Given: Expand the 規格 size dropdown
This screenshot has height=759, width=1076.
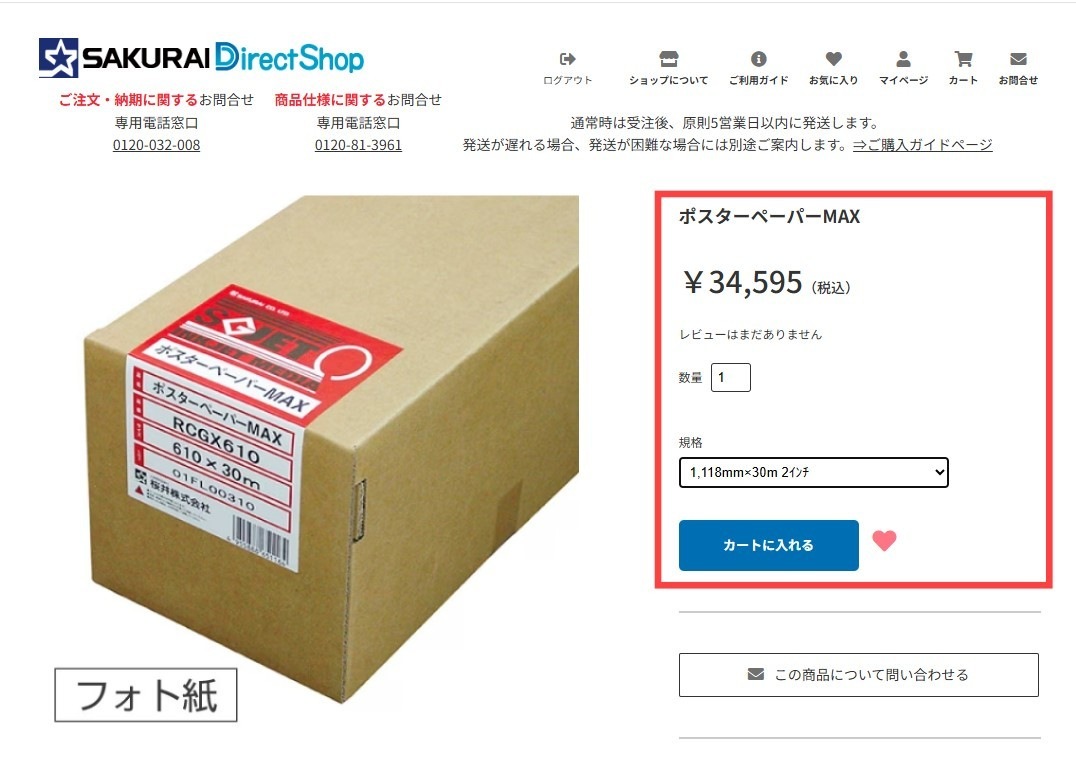Looking at the screenshot, I should point(814,472).
